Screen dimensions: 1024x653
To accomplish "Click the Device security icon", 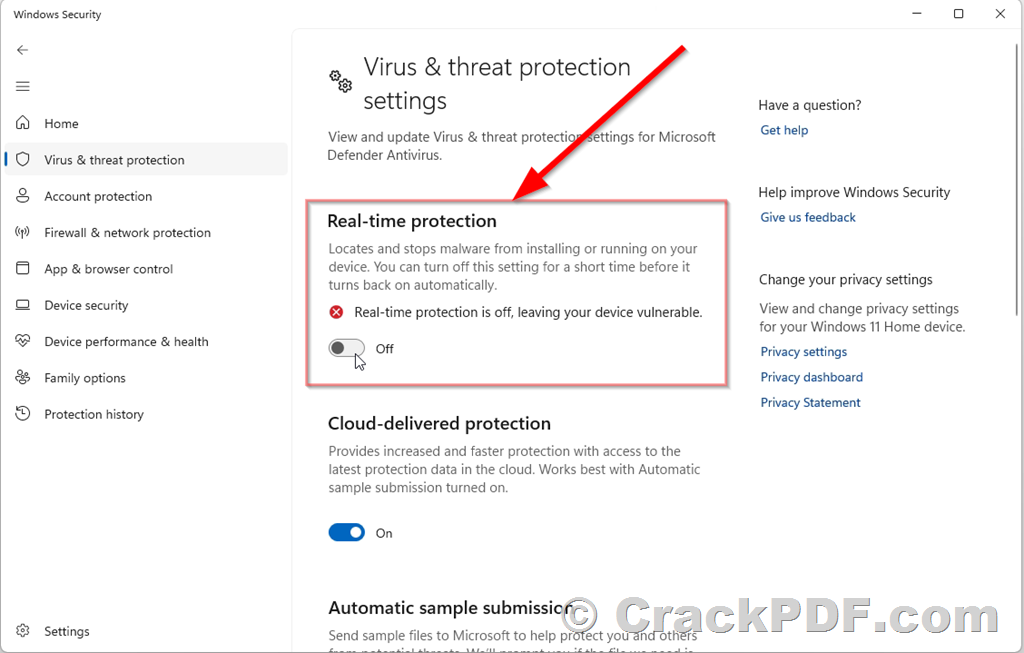I will click(x=23, y=306).
